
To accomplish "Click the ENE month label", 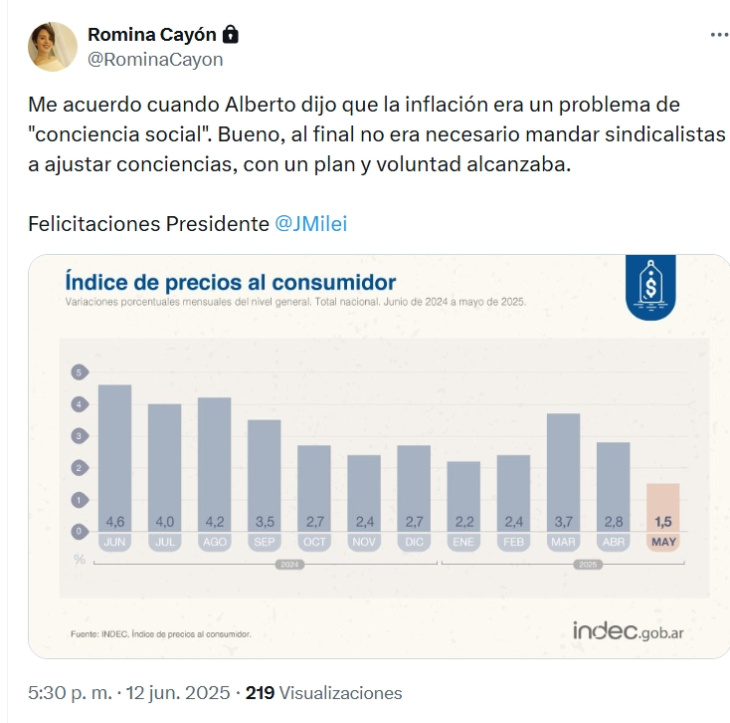I will (x=463, y=542).
